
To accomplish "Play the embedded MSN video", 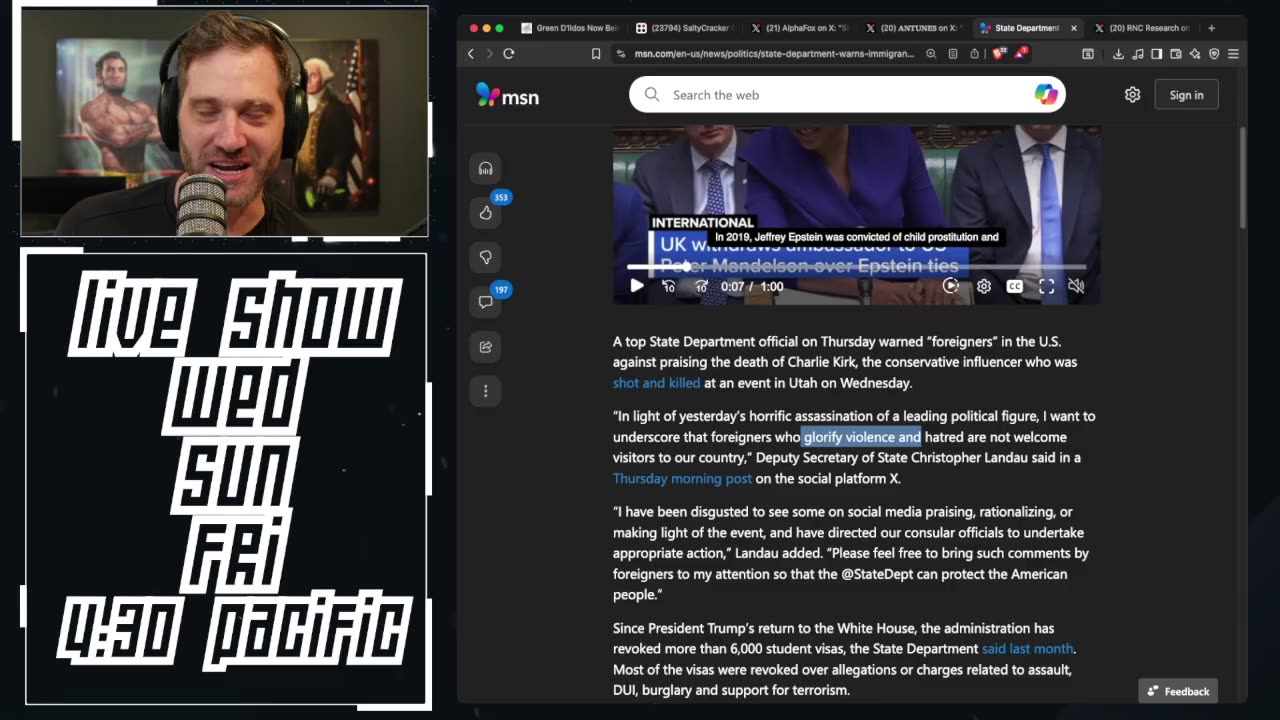I will pos(637,286).
